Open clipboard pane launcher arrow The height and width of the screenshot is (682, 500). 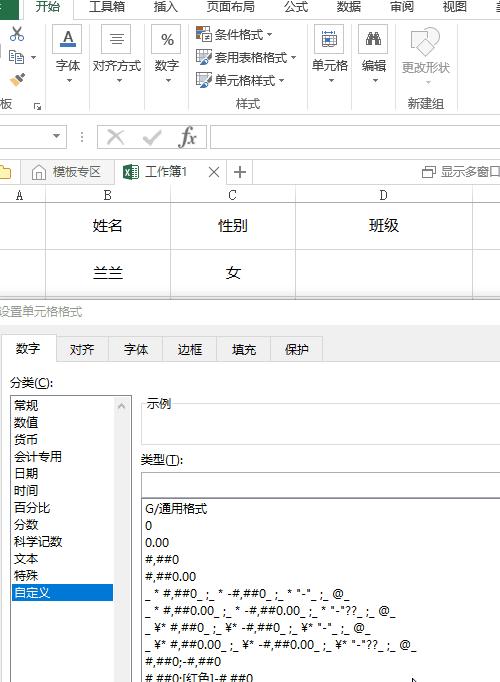[37, 106]
